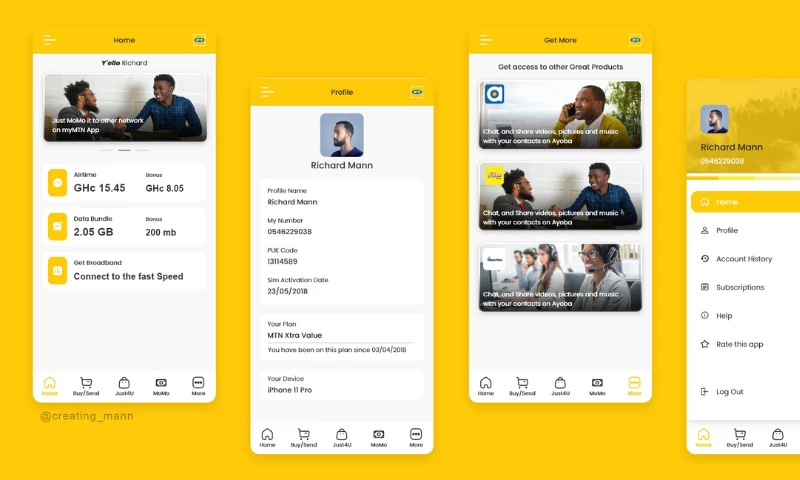This screenshot has height=480, width=800.
Task: Tap MTN logo icon on Get More screen
Action: (x=635, y=40)
